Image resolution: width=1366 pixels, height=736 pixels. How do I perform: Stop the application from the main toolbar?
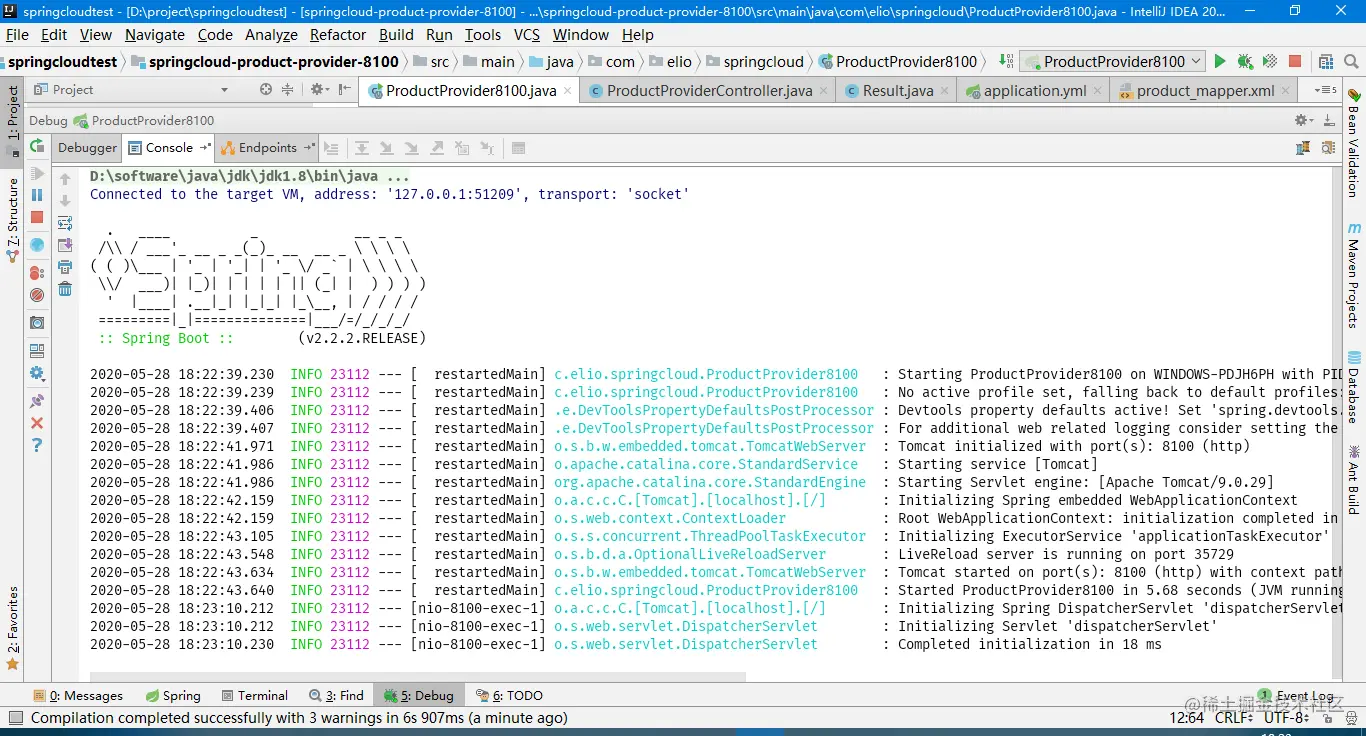coord(1295,61)
